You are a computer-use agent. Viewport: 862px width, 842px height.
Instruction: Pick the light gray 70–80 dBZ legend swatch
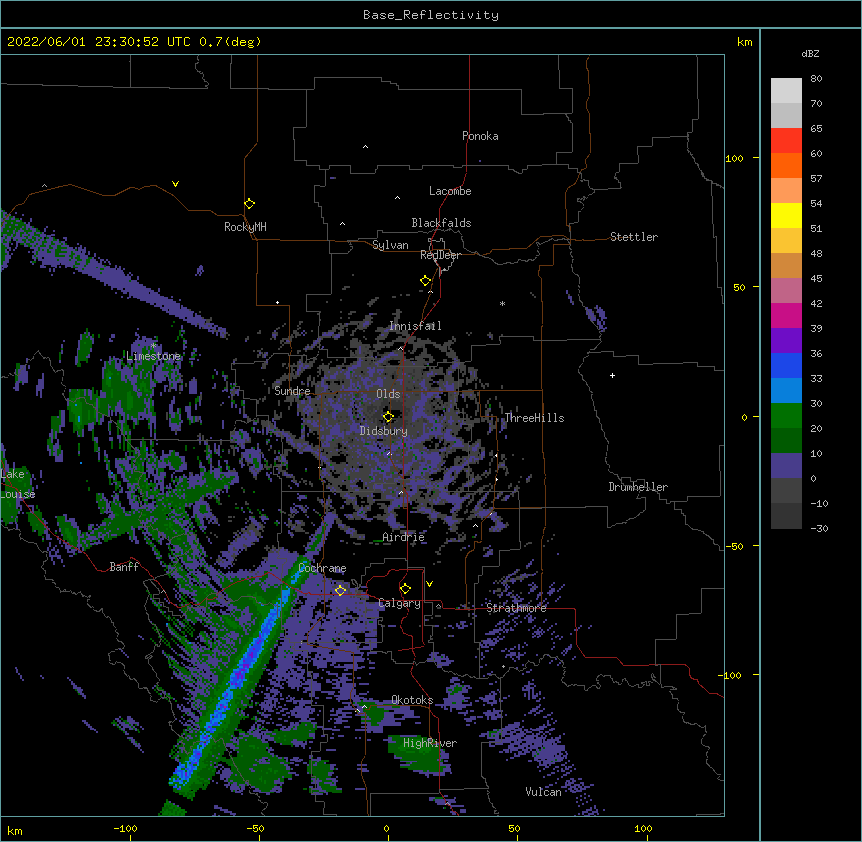(786, 90)
